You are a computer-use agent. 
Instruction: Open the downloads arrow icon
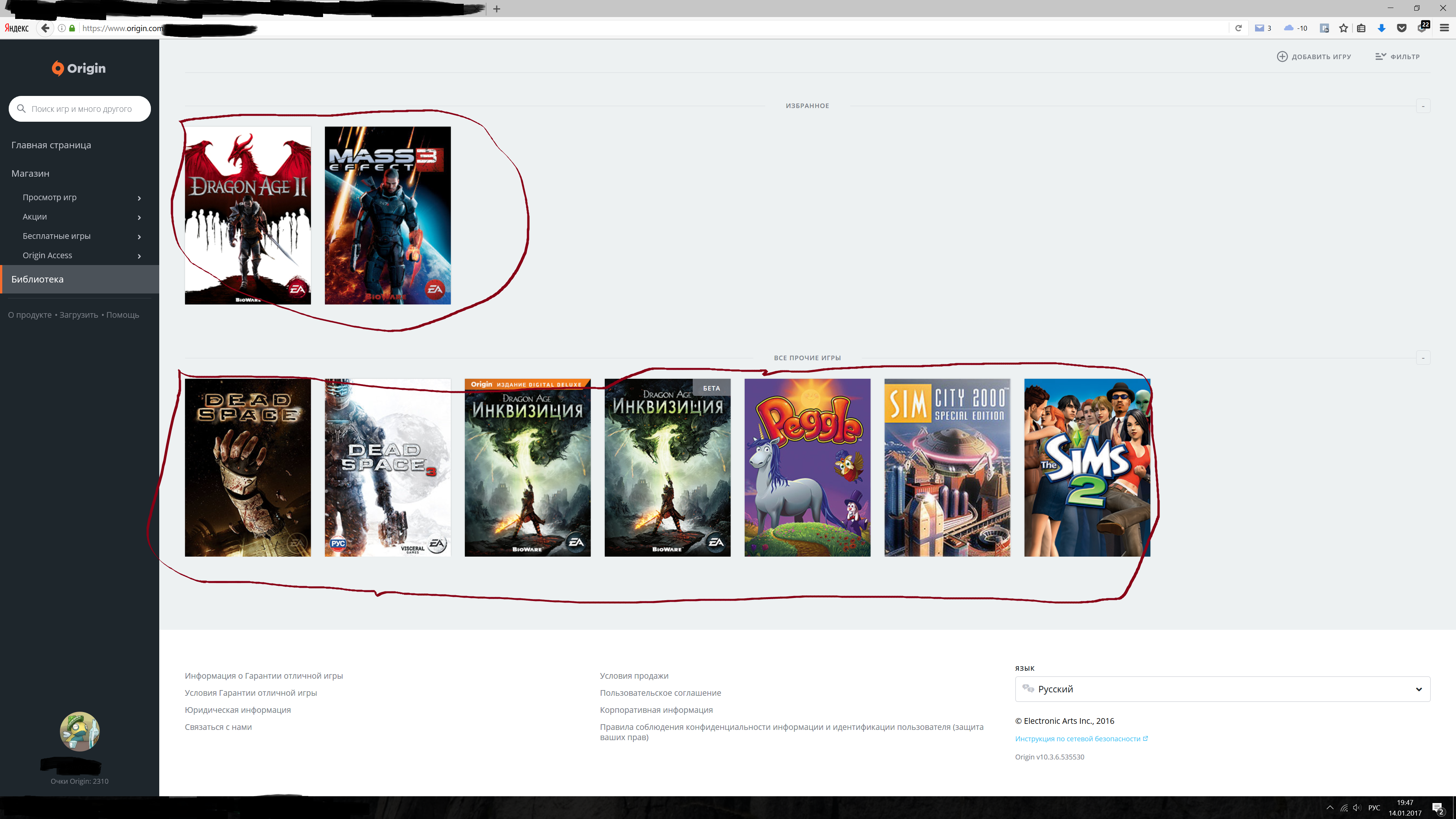point(1381,28)
